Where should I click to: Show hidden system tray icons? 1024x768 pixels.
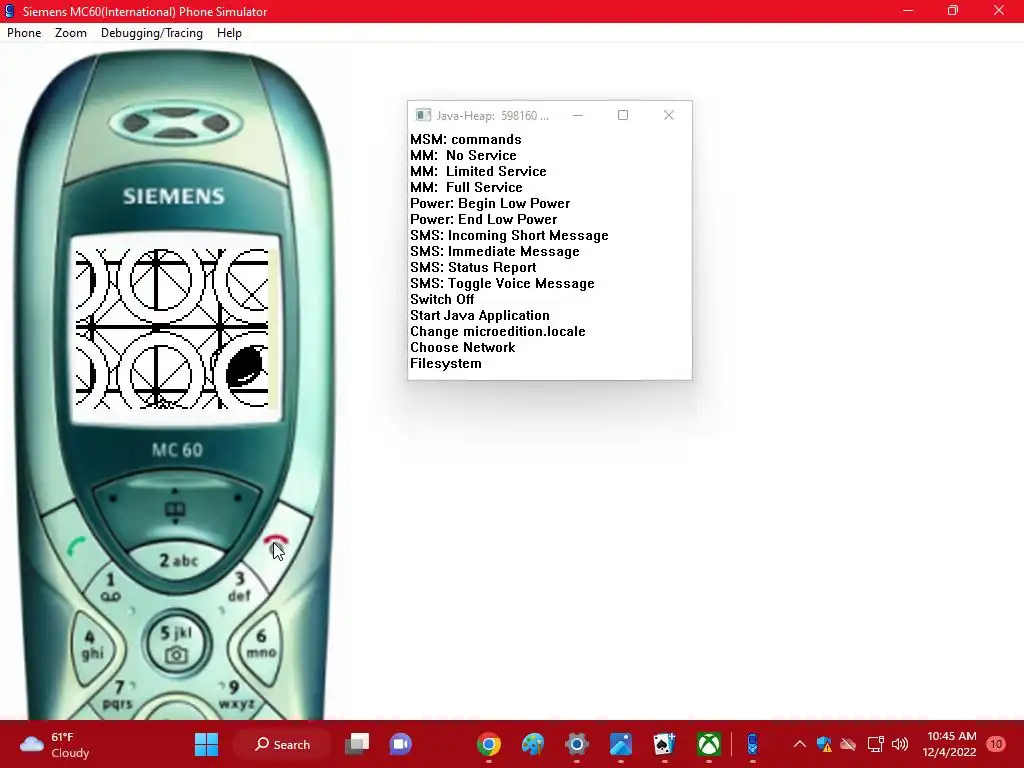[x=799, y=744]
